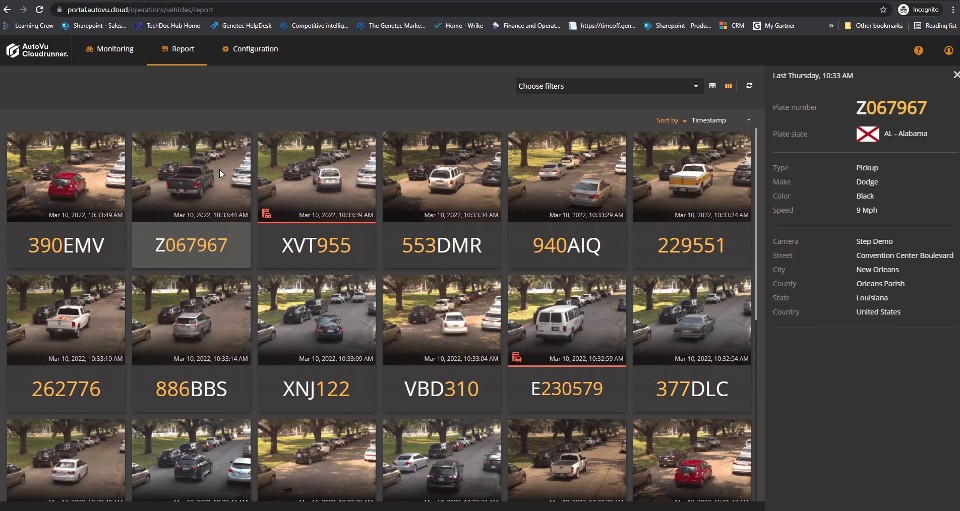This screenshot has height=511, width=960.
Task: Open the help question mark icon
Action: tap(918, 51)
